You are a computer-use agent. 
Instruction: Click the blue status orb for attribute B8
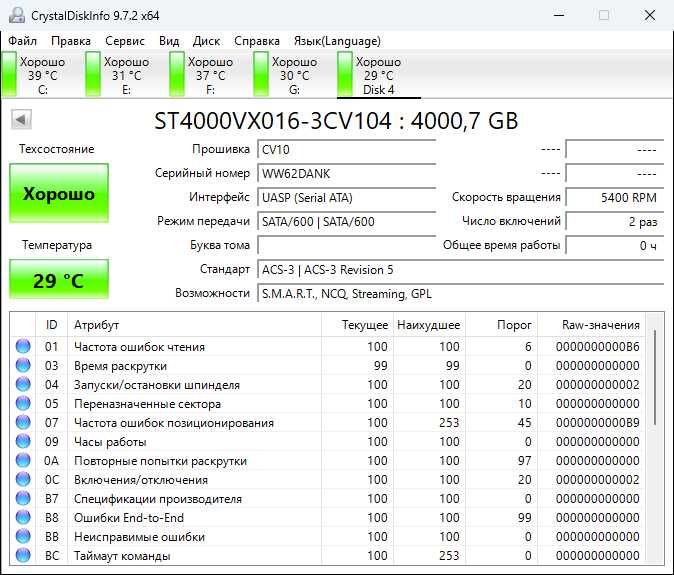tap(23, 517)
